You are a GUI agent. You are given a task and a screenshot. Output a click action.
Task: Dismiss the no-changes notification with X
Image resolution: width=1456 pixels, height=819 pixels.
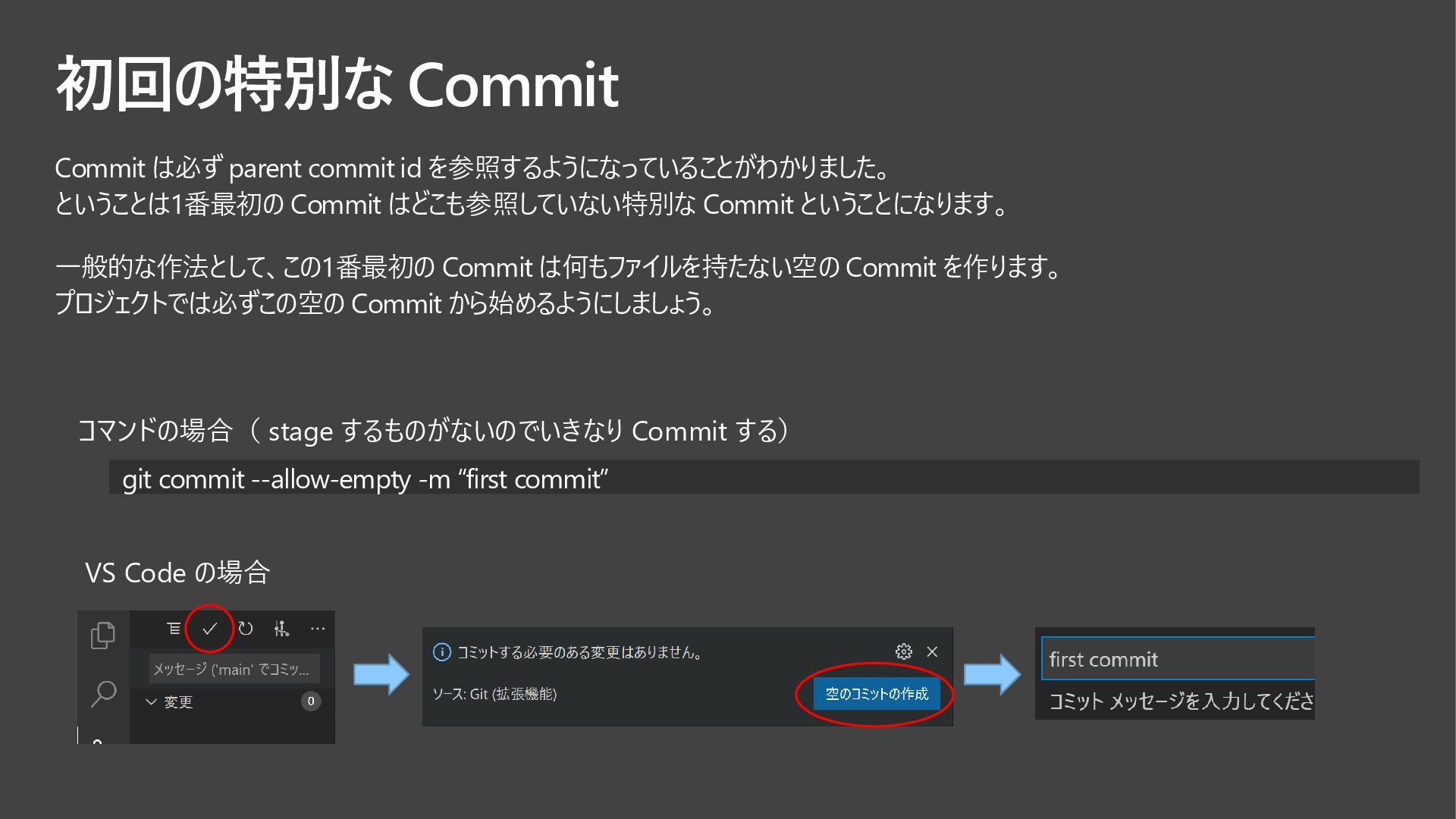tap(932, 651)
